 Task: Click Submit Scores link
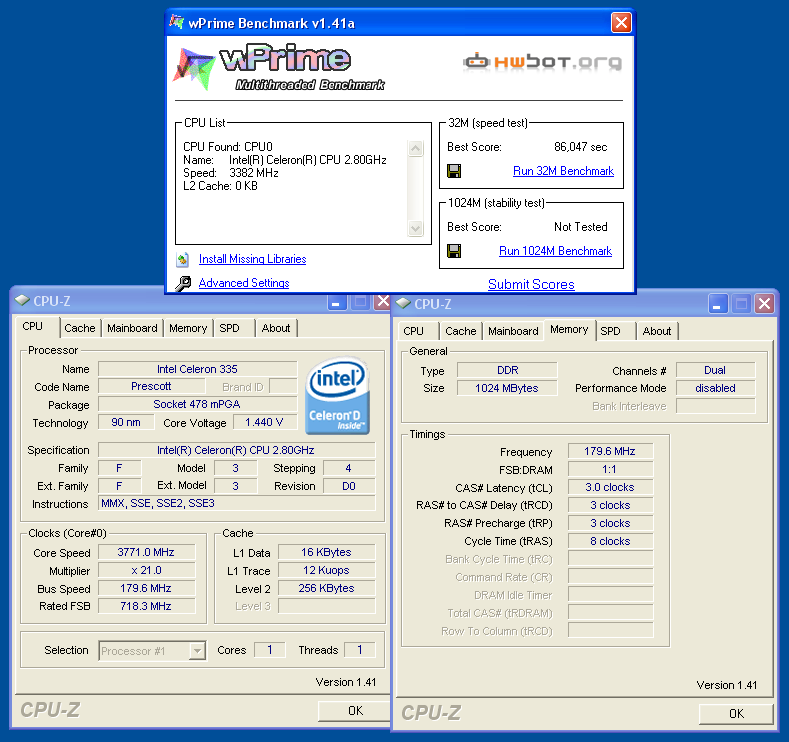[x=531, y=284]
